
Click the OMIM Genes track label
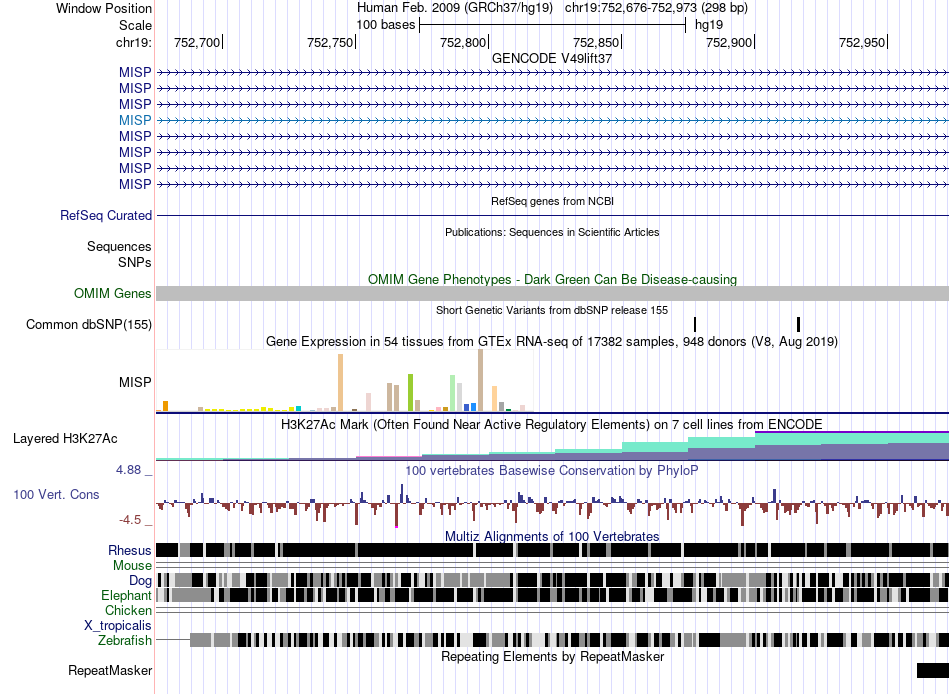[112, 293]
